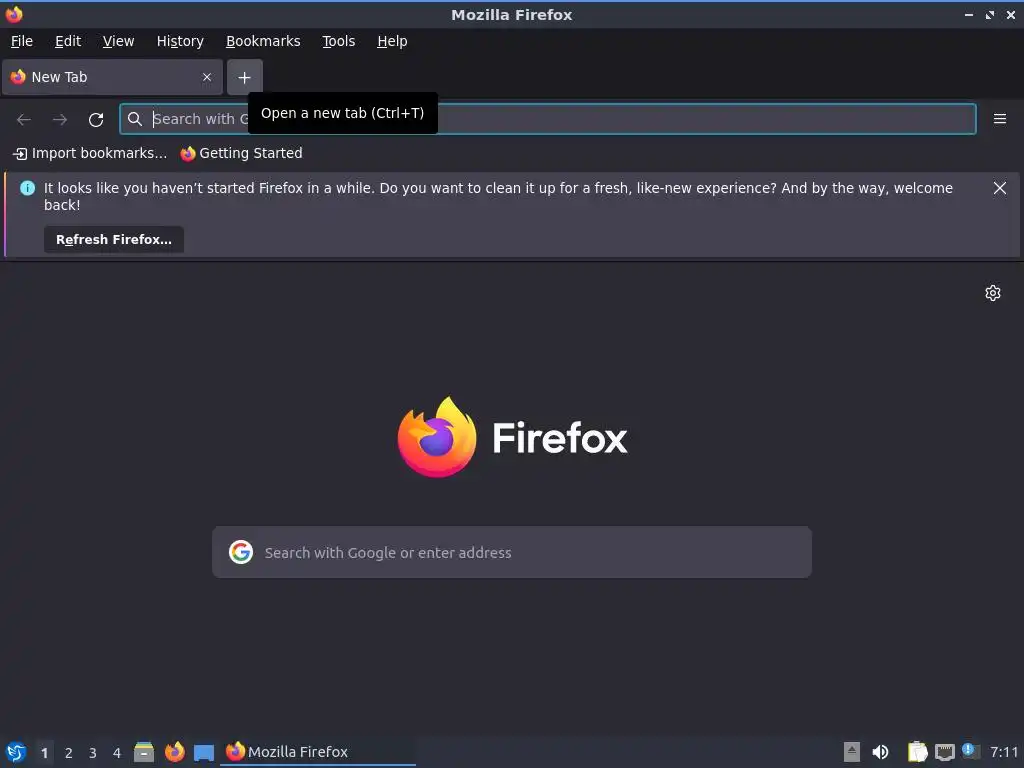This screenshot has height=768, width=1024.
Task: Open the removable media eject tray icon
Action: (852, 752)
